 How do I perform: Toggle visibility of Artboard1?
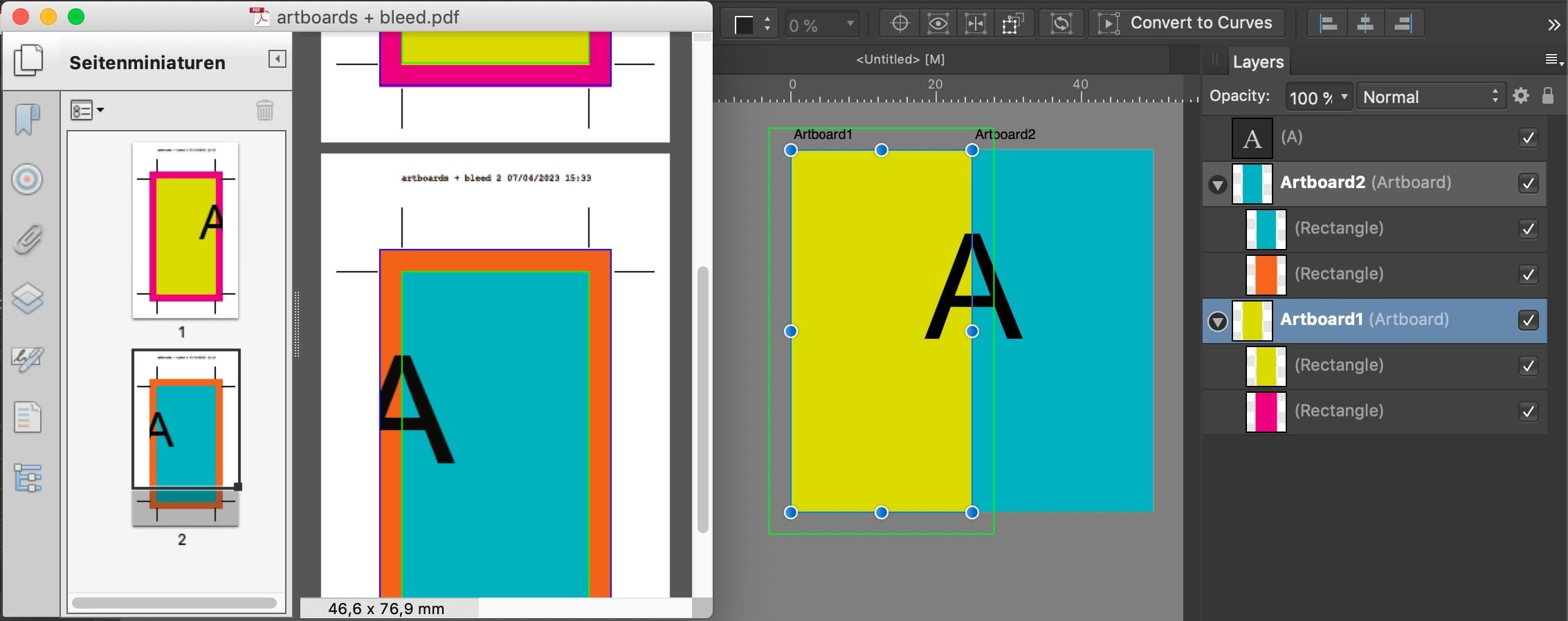(1528, 320)
